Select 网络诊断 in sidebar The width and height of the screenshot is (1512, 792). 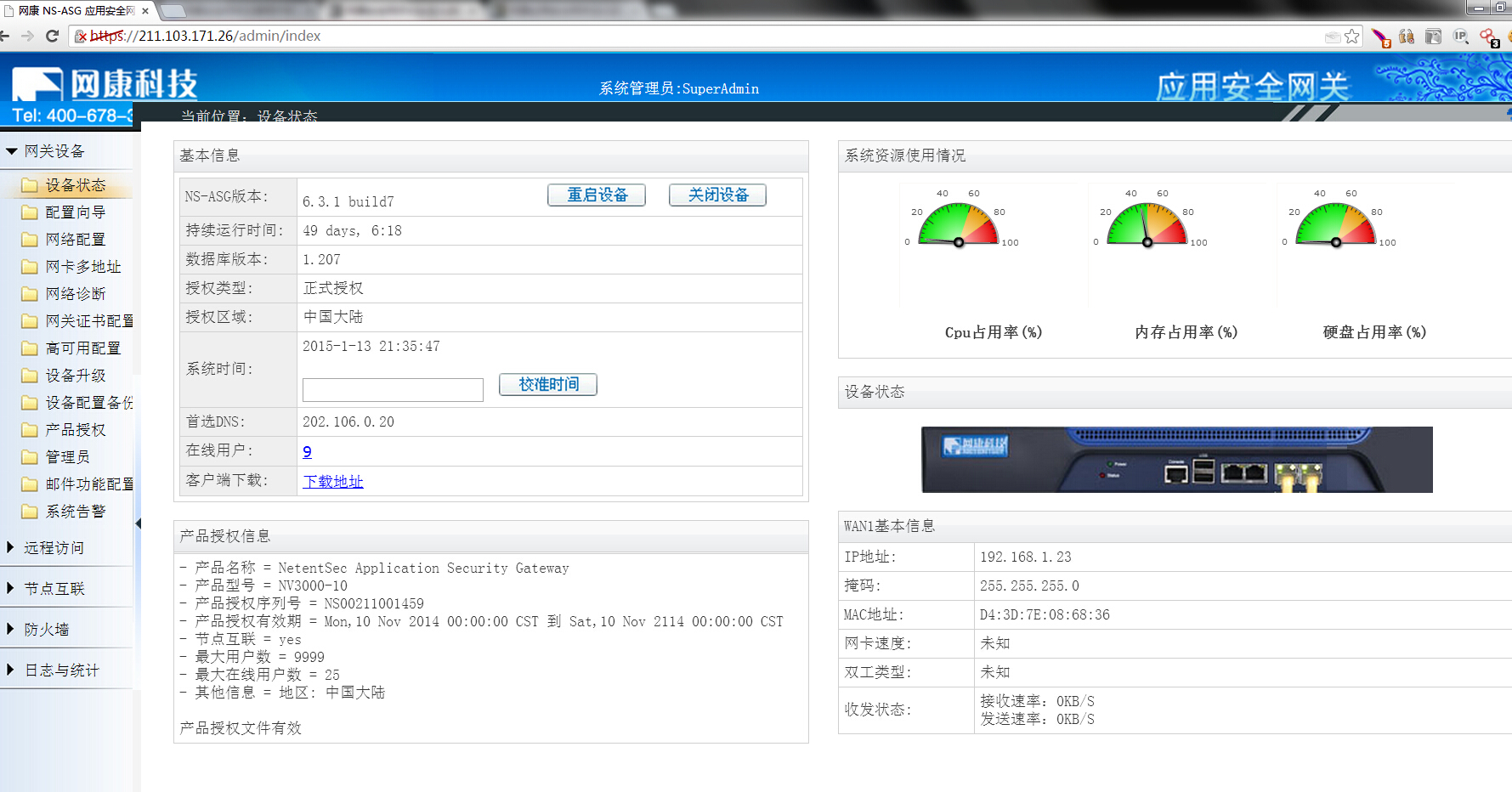pos(75,294)
